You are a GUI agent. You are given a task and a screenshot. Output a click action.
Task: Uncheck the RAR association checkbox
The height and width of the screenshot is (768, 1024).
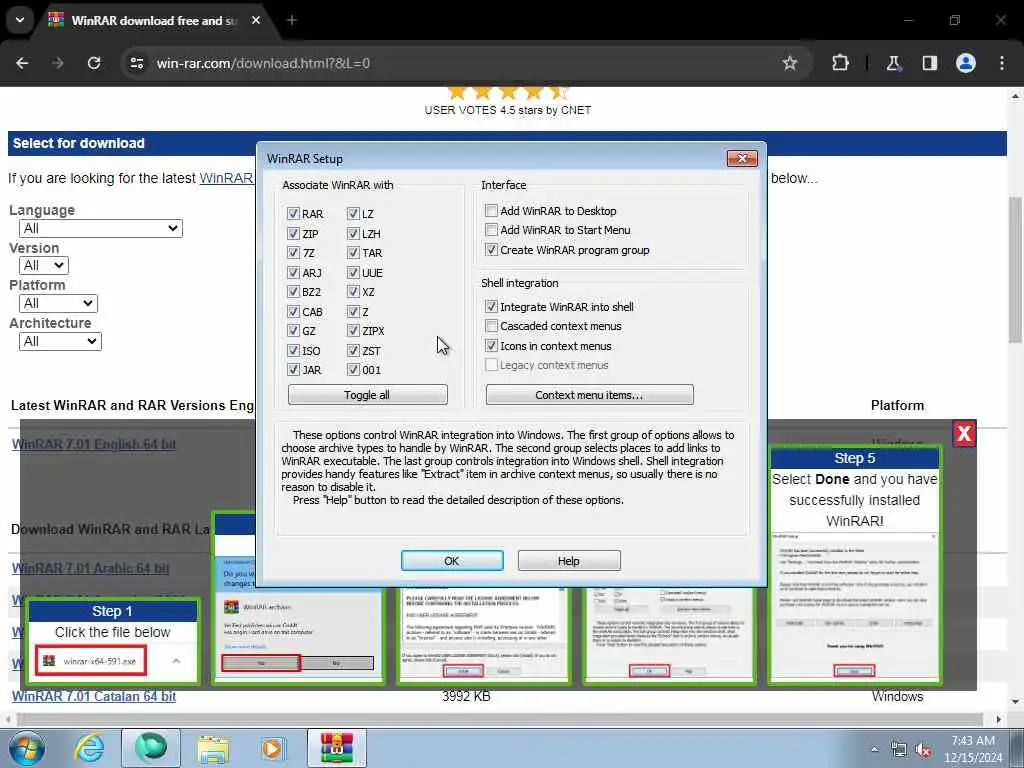click(x=293, y=214)
